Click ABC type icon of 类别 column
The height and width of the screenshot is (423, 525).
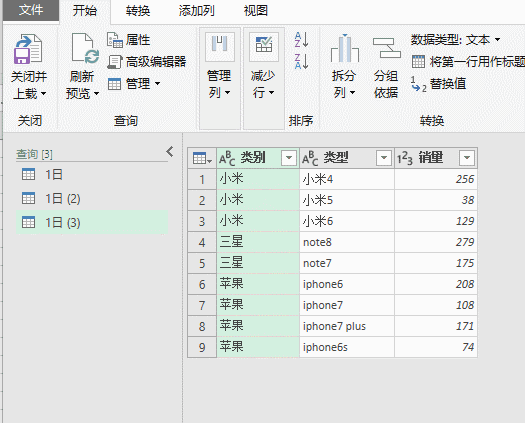point(227,158)
